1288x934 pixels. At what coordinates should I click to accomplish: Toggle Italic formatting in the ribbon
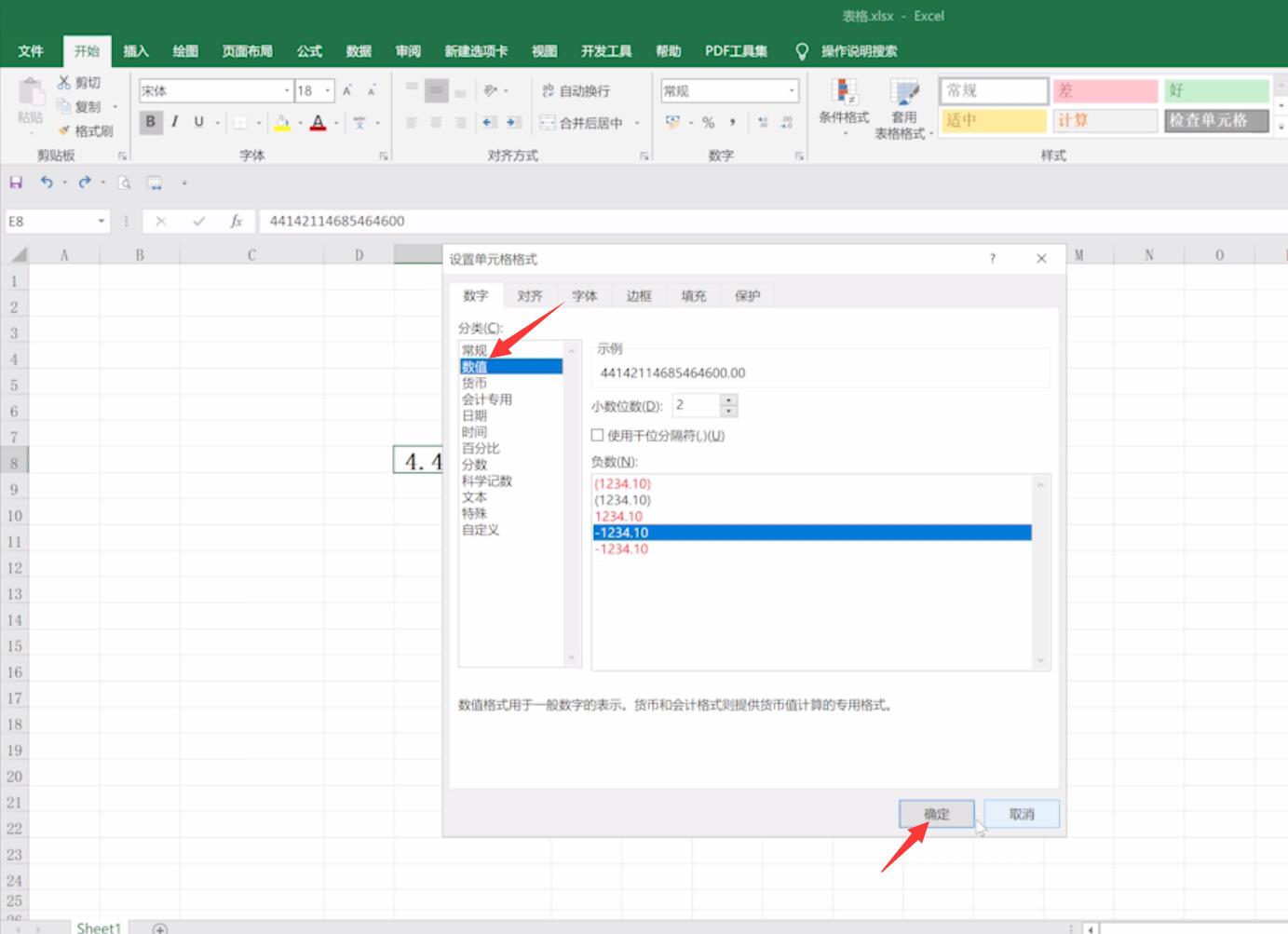click(174, 122)
